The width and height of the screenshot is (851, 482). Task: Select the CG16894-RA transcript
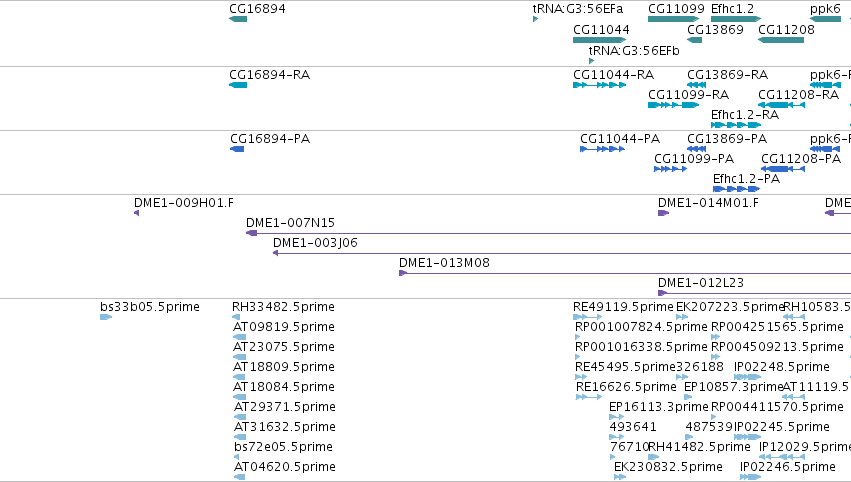238,85
